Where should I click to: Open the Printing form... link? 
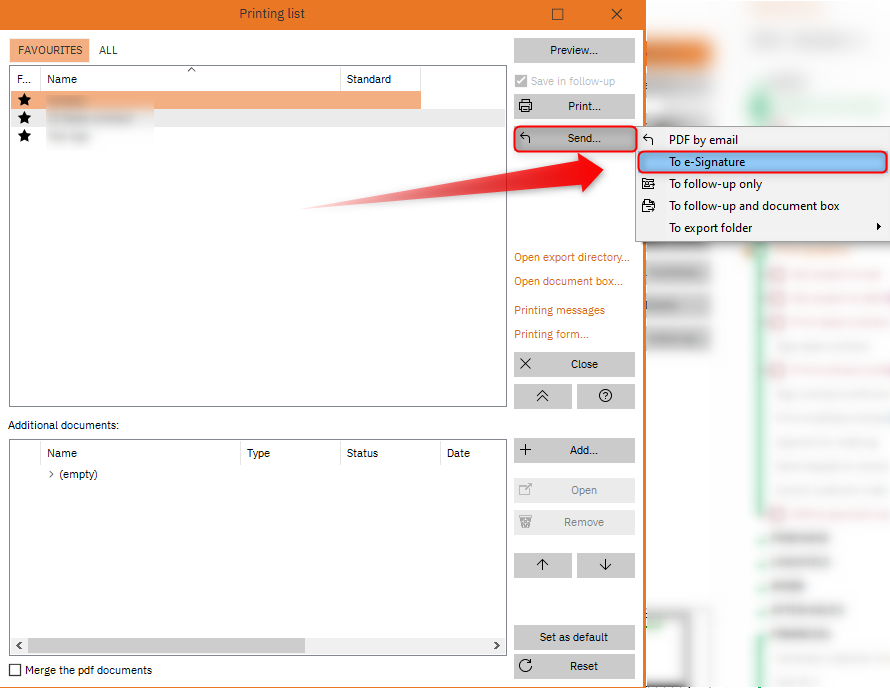551,334
